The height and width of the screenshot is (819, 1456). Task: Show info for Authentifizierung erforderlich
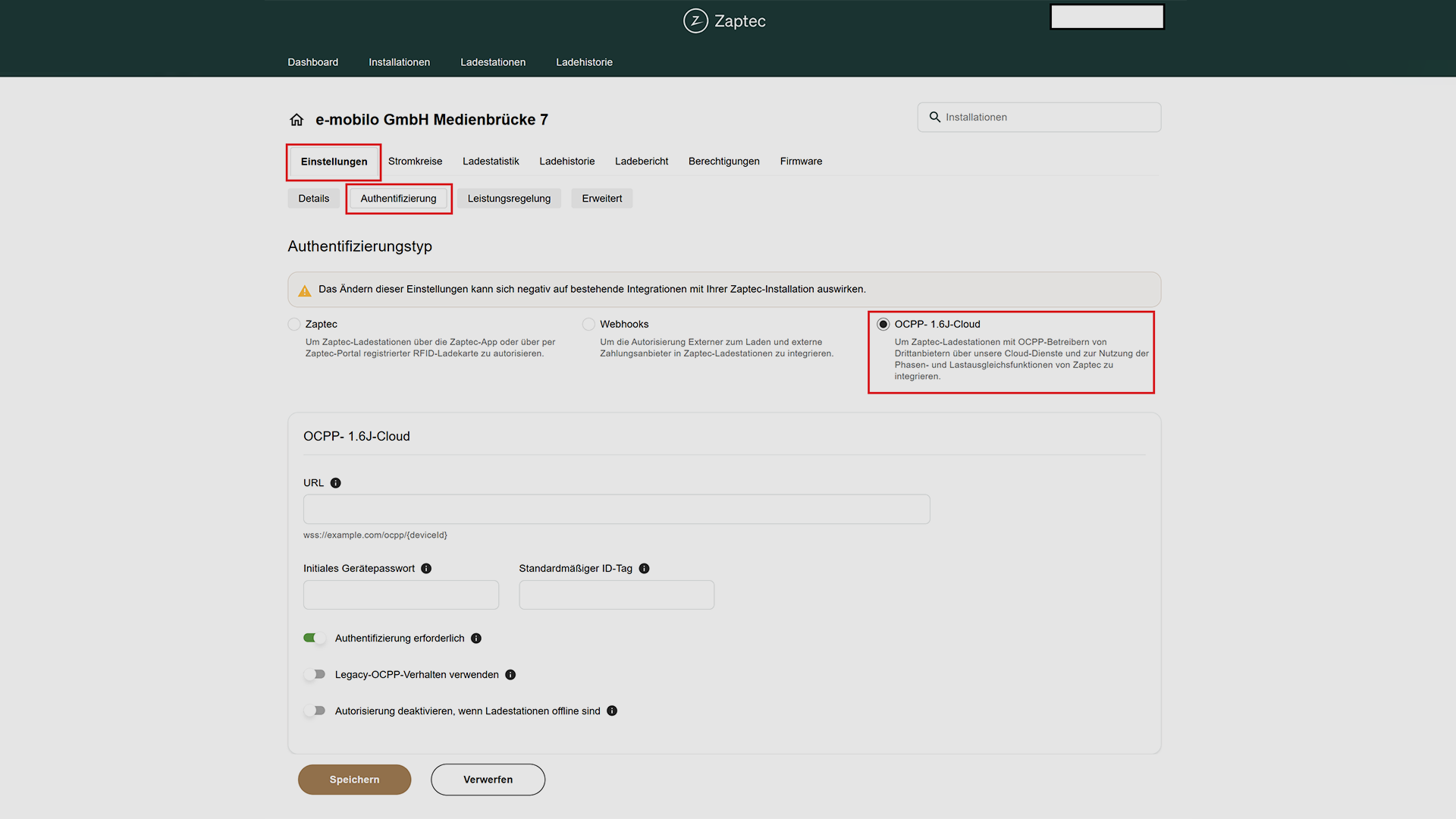coord(476,639)
